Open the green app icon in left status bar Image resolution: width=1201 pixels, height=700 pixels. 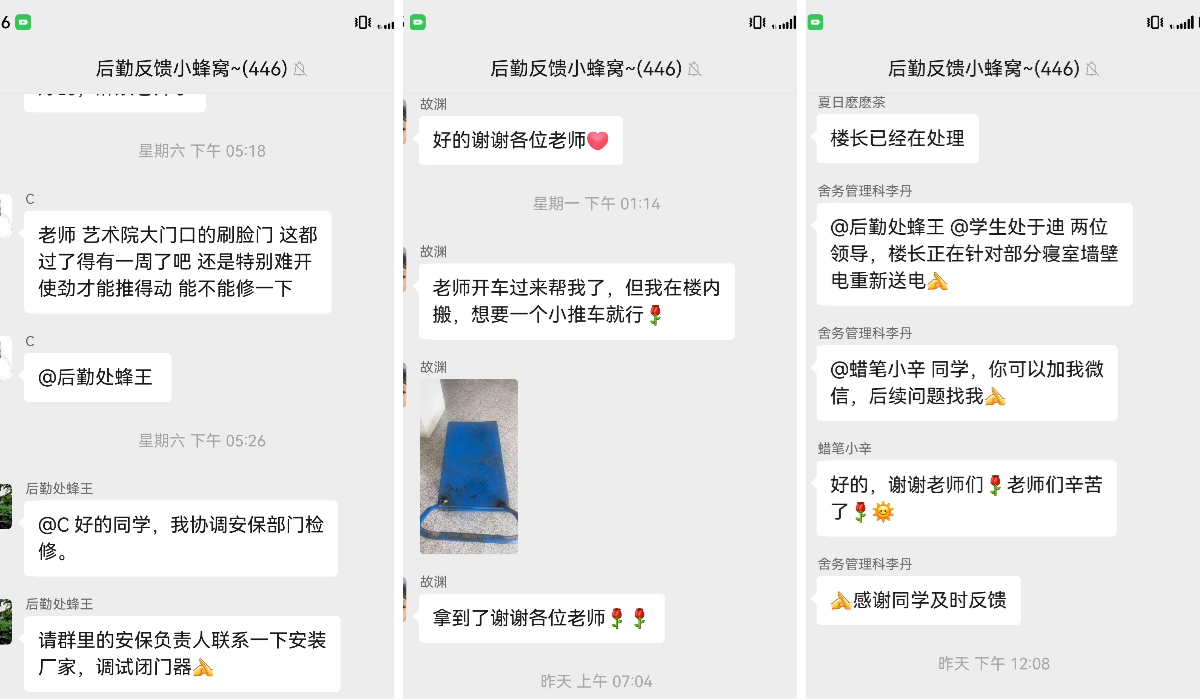click(23, 22)
